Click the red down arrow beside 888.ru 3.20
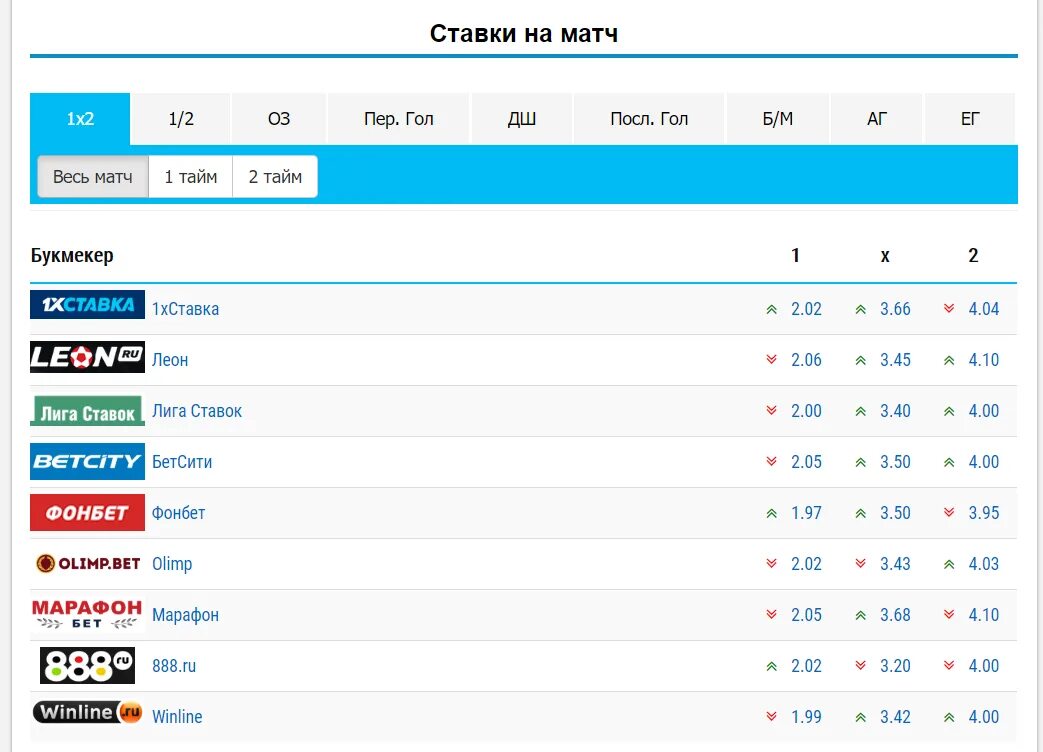The height and width of the screenshot is (752, 1043). pos(861,666)
